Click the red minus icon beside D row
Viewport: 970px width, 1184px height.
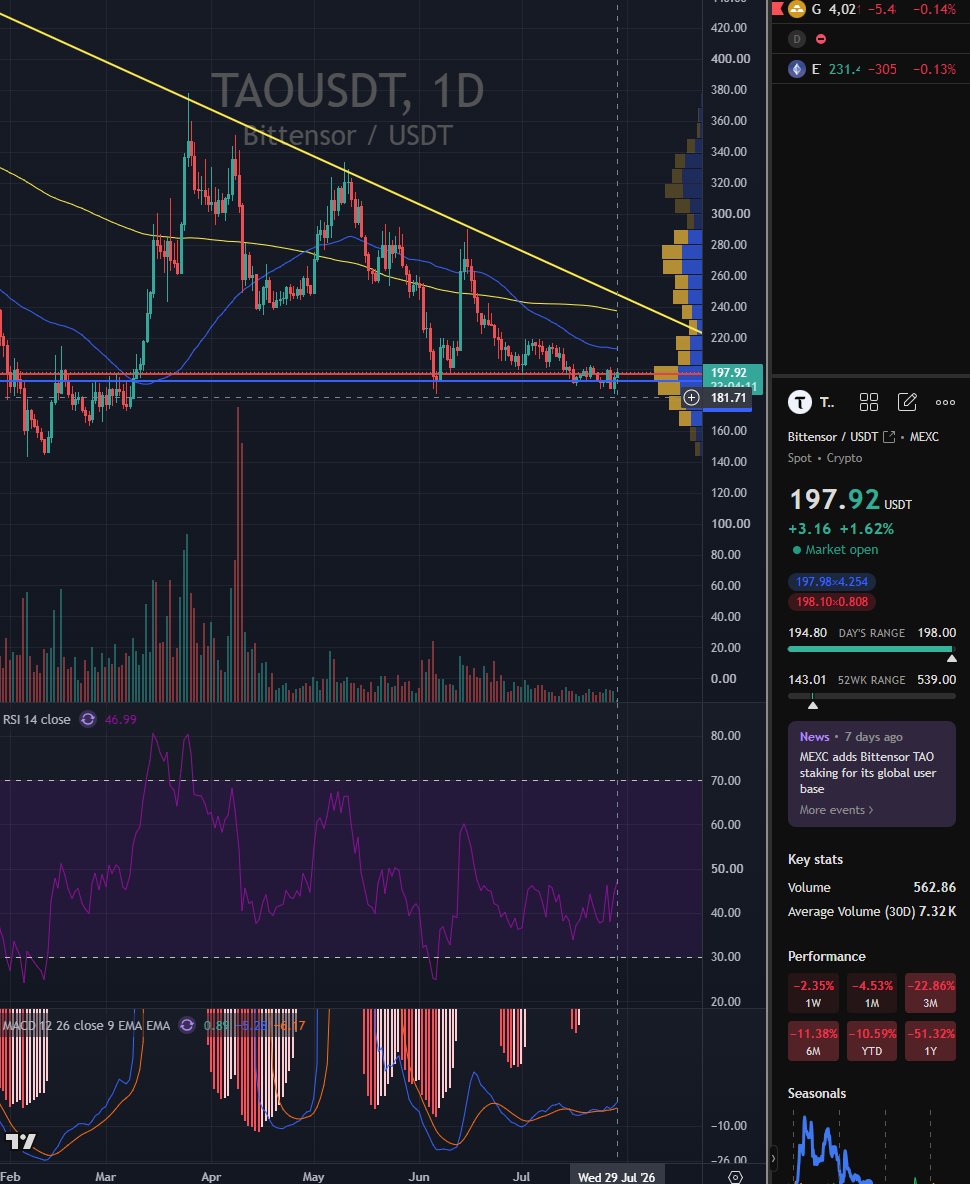[x=821, y=39]
